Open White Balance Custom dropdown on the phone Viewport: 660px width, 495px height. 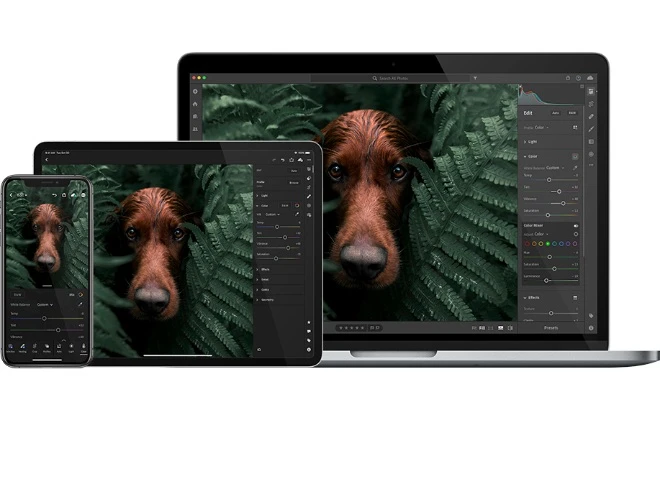pyautogui.click(x=45, y=305)
